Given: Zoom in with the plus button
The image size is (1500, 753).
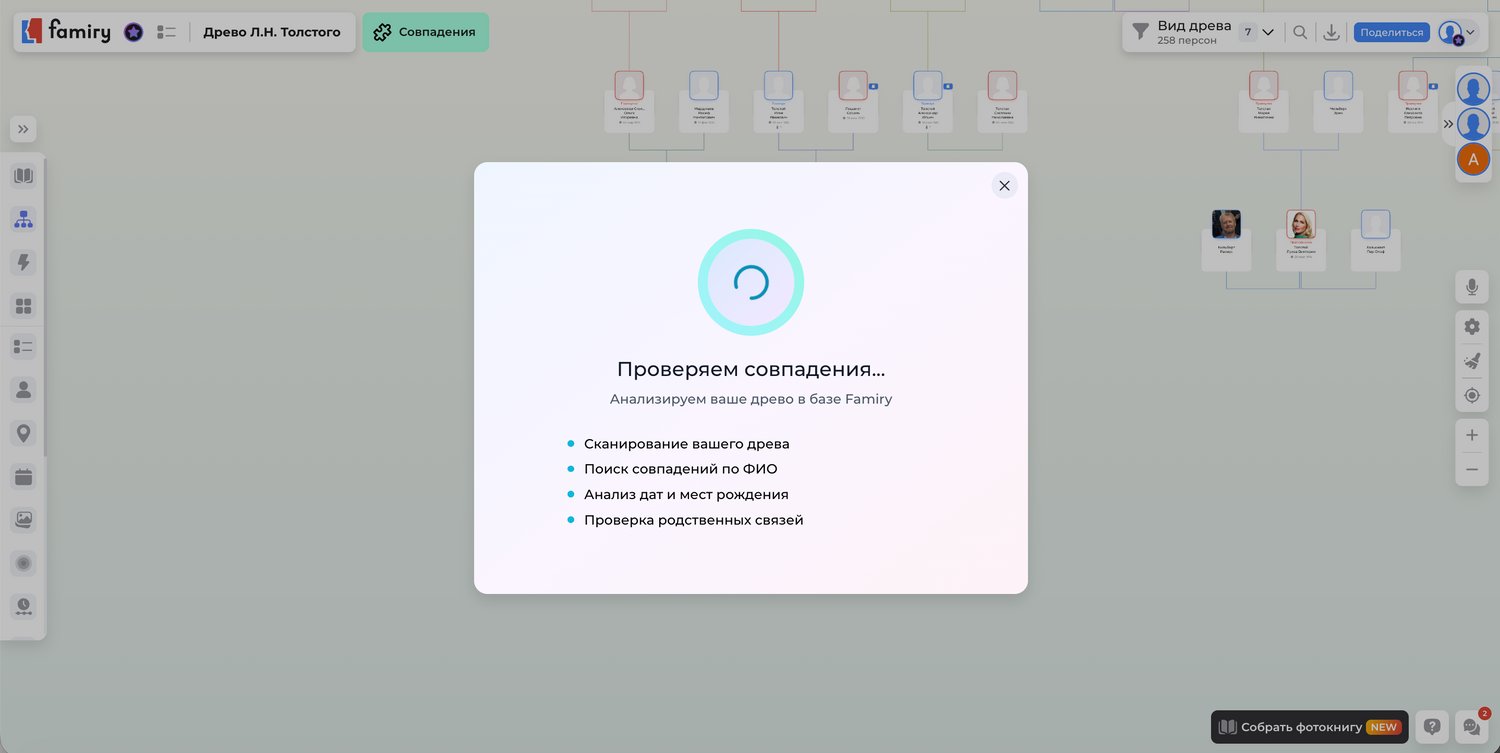Looking at the screenshot, I should click(1471, 435).
